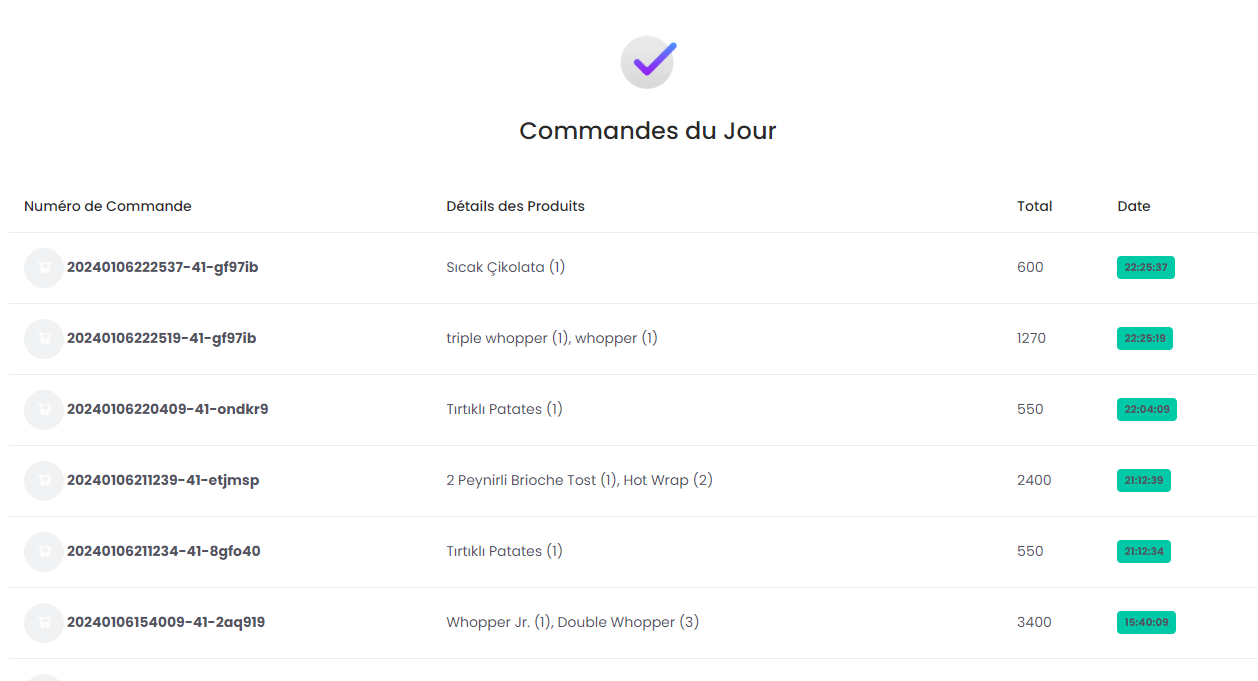Image resolution: width=1258 pixels, height=681 pixels.
Task: Click cart icon beside order 20240106211239-41-etjmsp
Action: (x=44, y=481)
